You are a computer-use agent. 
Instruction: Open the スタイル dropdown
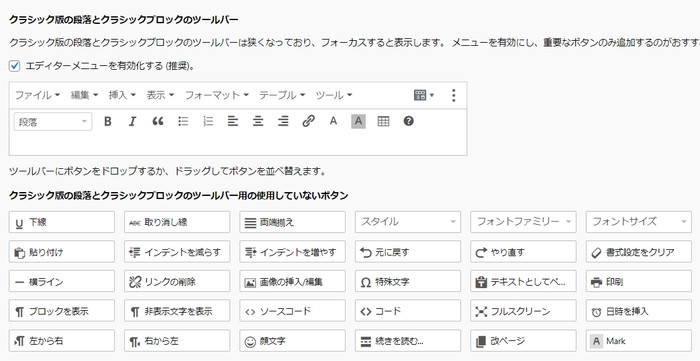coord(408,222)
